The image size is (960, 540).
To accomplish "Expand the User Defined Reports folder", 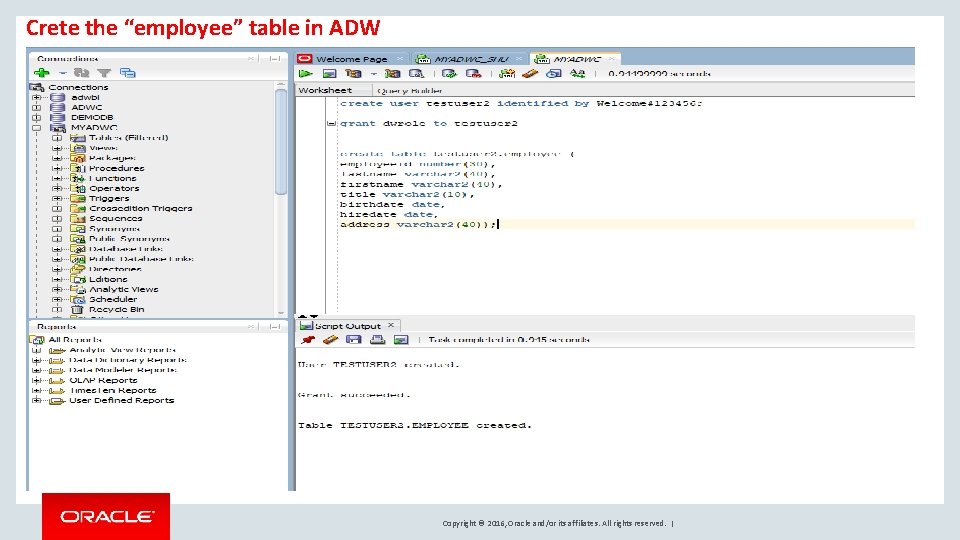I will (37, 400).
